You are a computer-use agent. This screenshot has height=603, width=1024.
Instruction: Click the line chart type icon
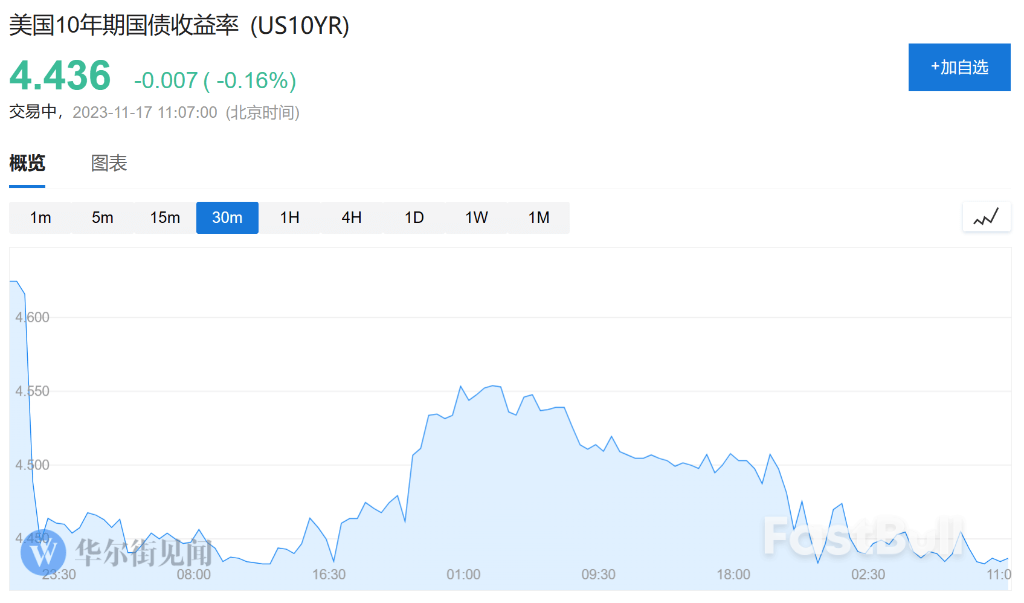click(x=986, y=218)
